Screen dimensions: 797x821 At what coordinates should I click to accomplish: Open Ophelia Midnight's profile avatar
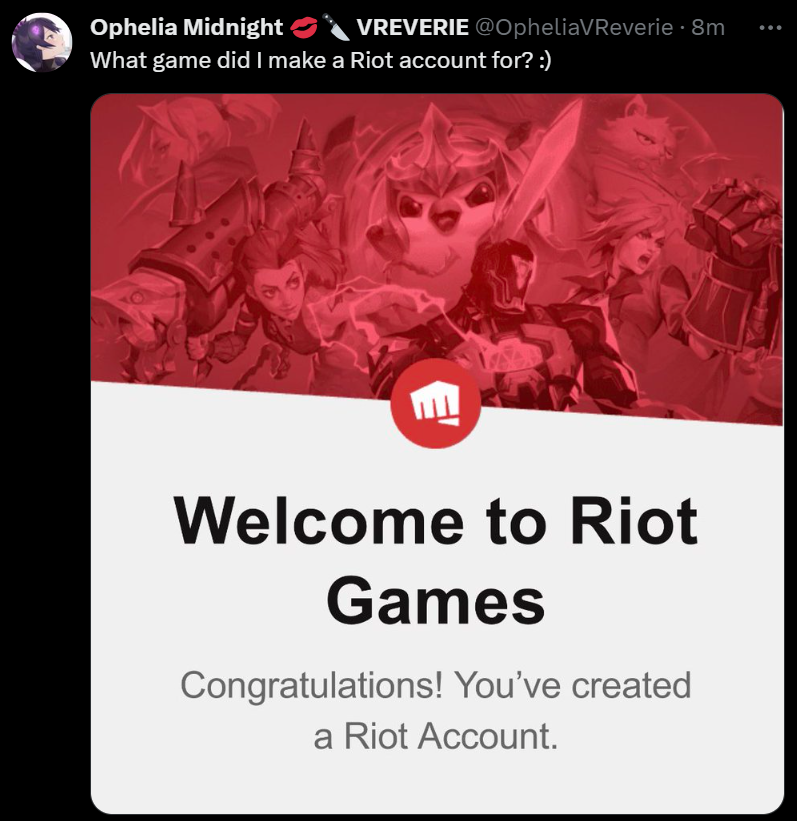pyautogui.click(x=42, y=42)
